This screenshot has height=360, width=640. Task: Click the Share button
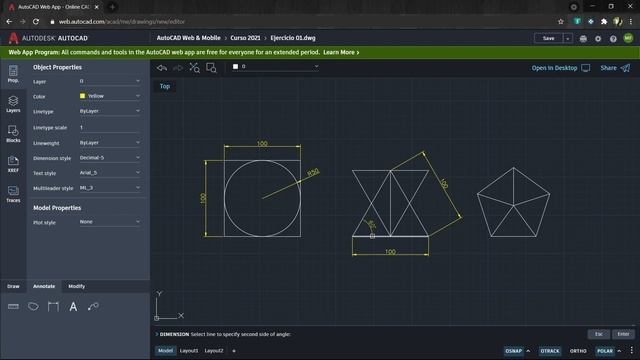point(615,68)
